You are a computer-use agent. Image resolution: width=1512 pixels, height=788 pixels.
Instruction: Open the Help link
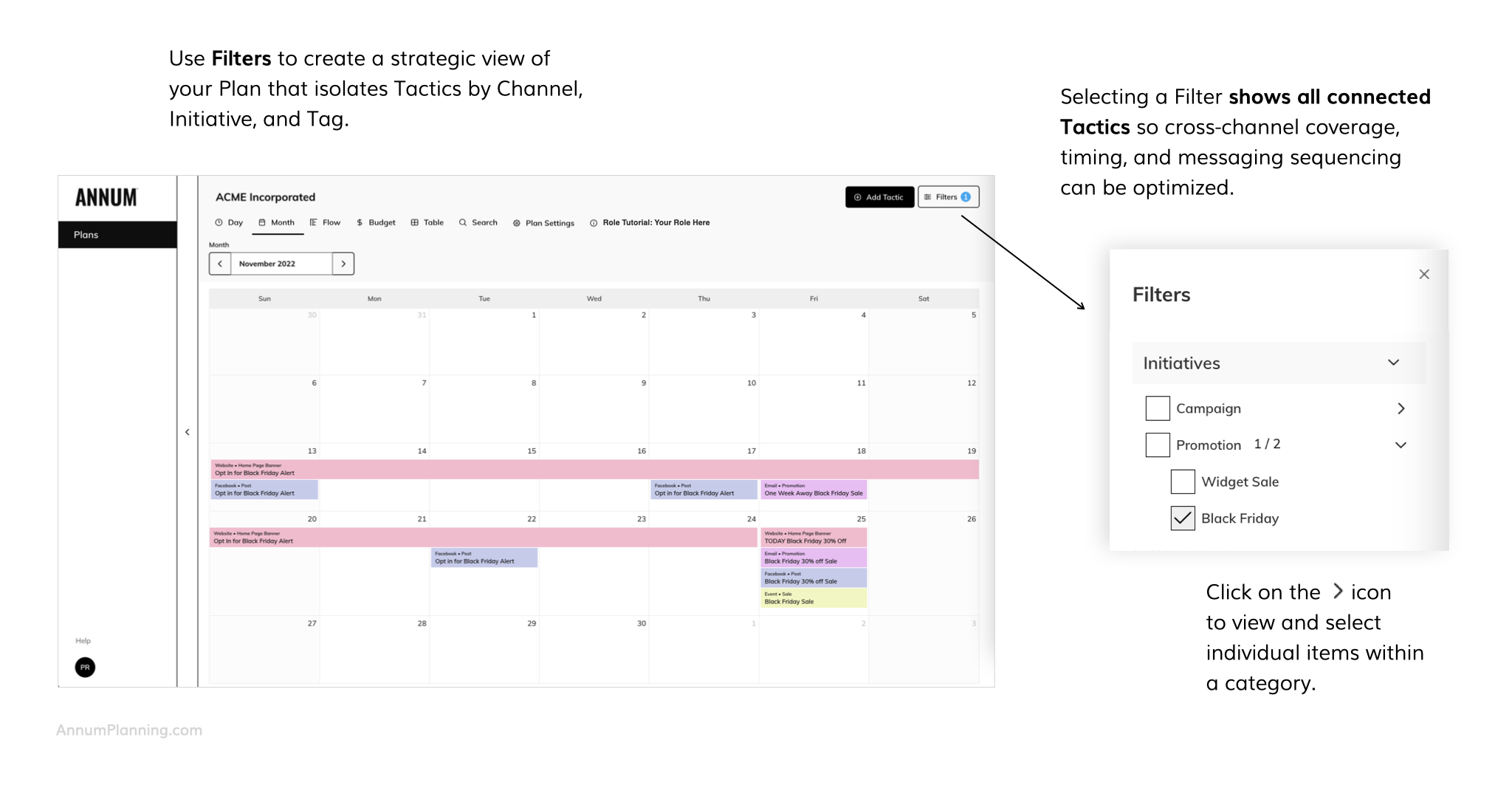83,641
